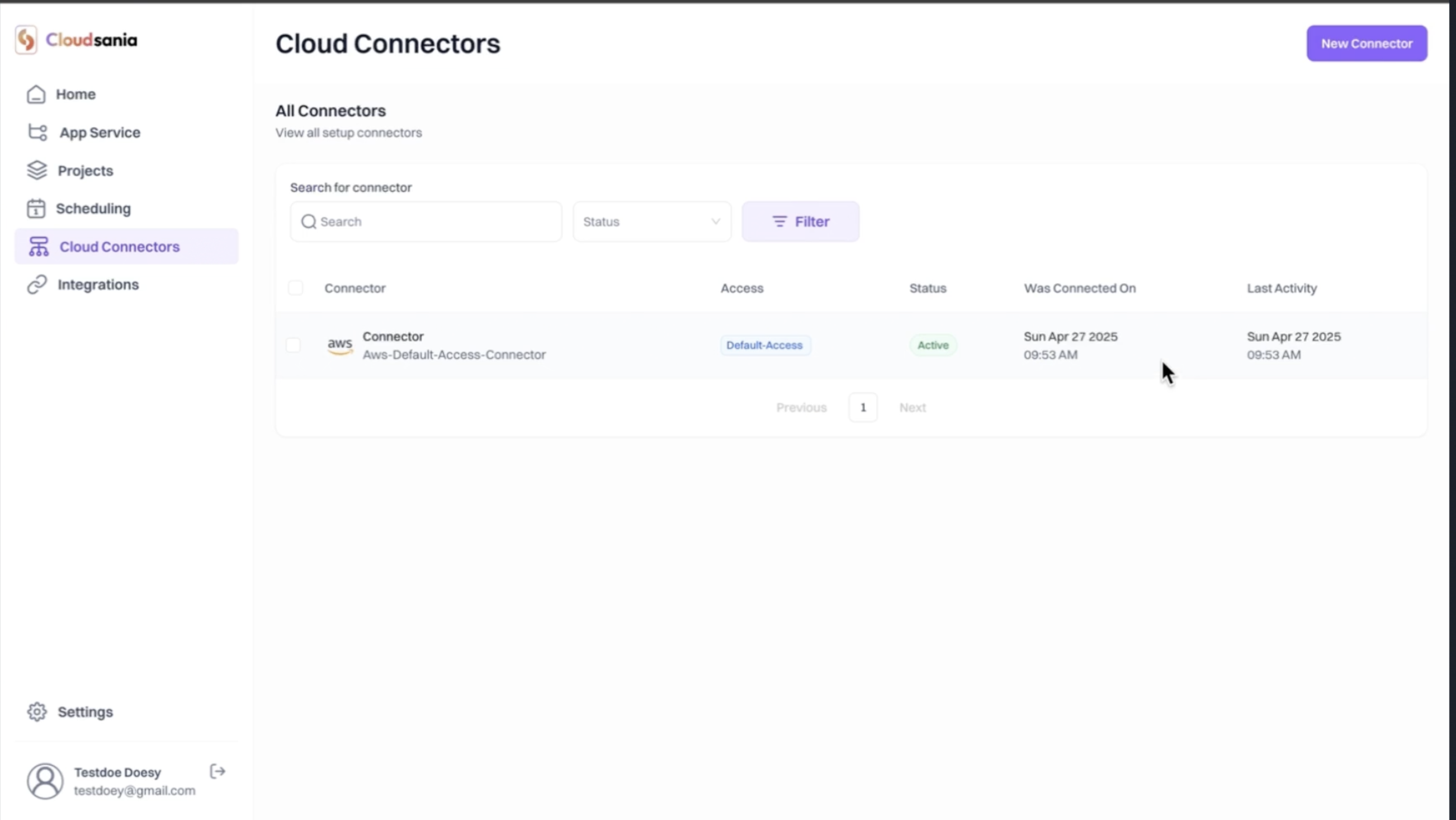Toggle the select-all connectors checkbox

point(295,288)
